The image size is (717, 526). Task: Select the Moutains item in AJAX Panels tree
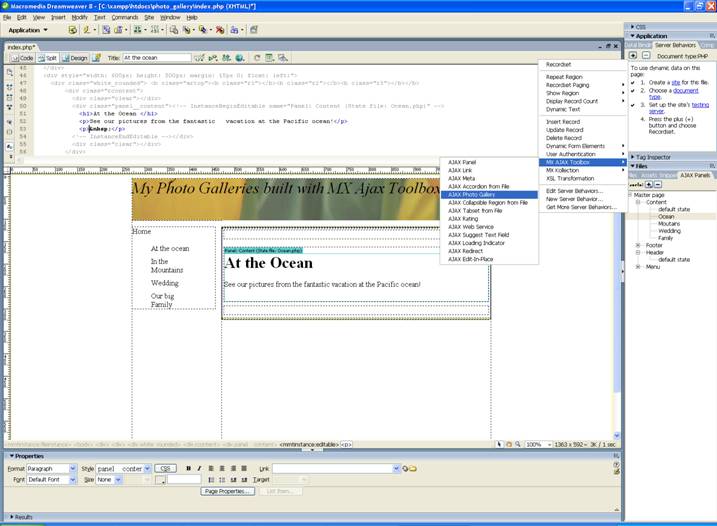pos(669,224)
